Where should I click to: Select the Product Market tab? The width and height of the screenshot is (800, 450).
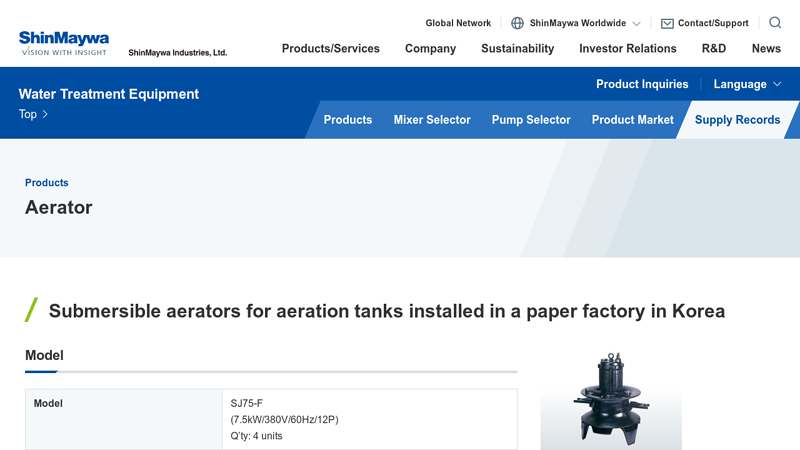(632, 120)
